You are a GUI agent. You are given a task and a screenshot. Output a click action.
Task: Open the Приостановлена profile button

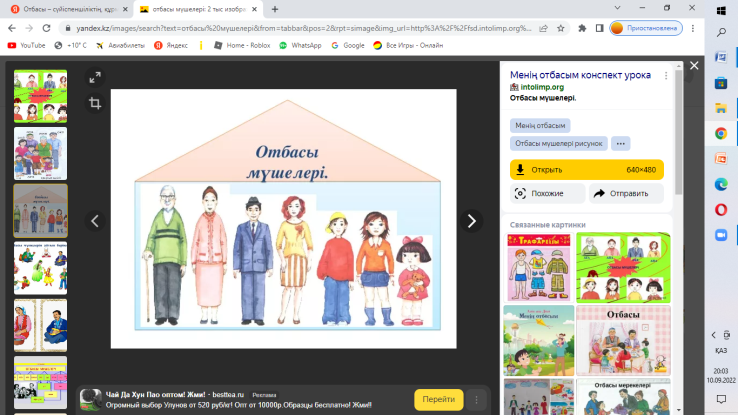click(646, 28)
